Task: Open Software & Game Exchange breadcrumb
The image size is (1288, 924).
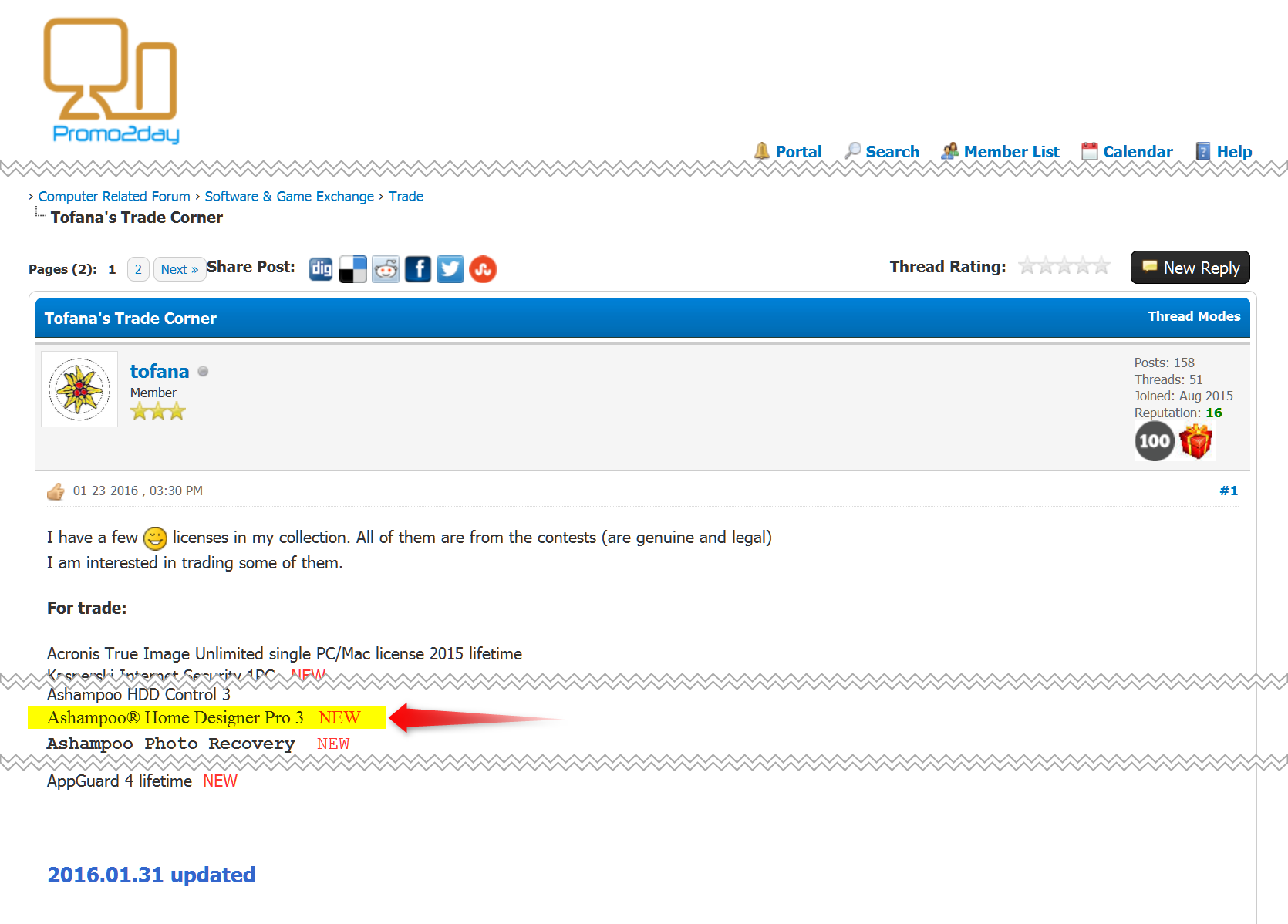Action: click(289, 197)
